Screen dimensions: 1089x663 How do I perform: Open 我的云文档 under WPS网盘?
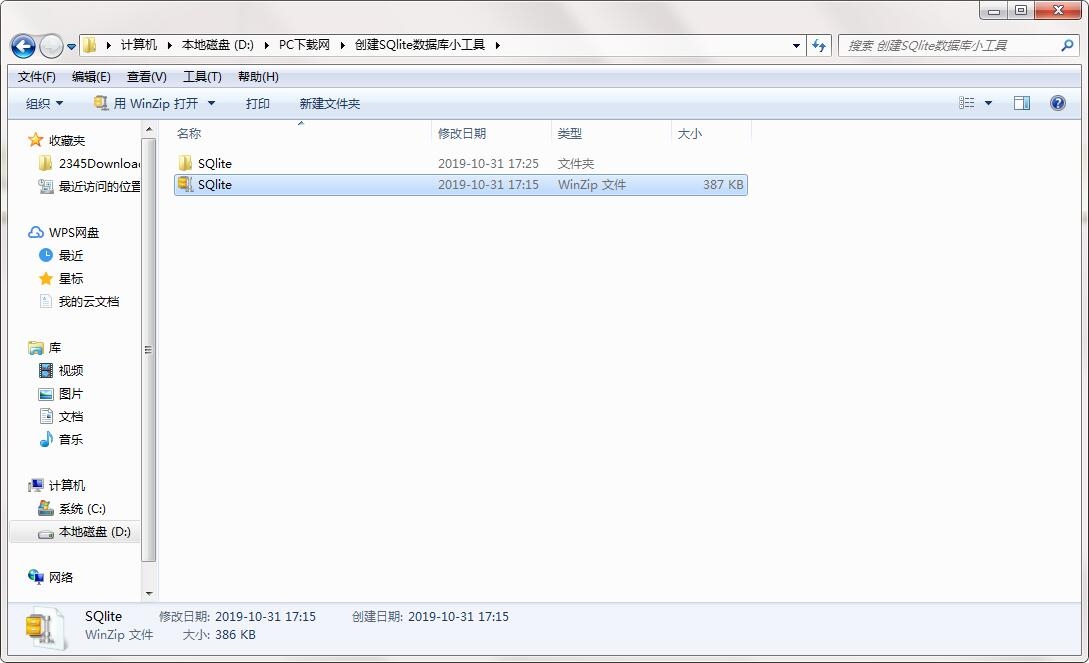pos(89,301)
